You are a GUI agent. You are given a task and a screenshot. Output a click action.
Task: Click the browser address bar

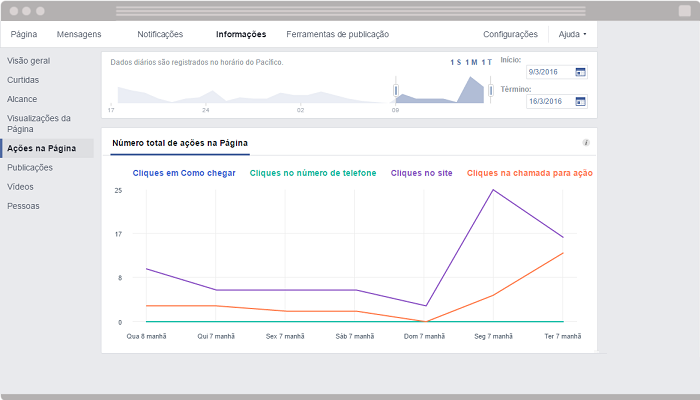click(x=351, y=11)
